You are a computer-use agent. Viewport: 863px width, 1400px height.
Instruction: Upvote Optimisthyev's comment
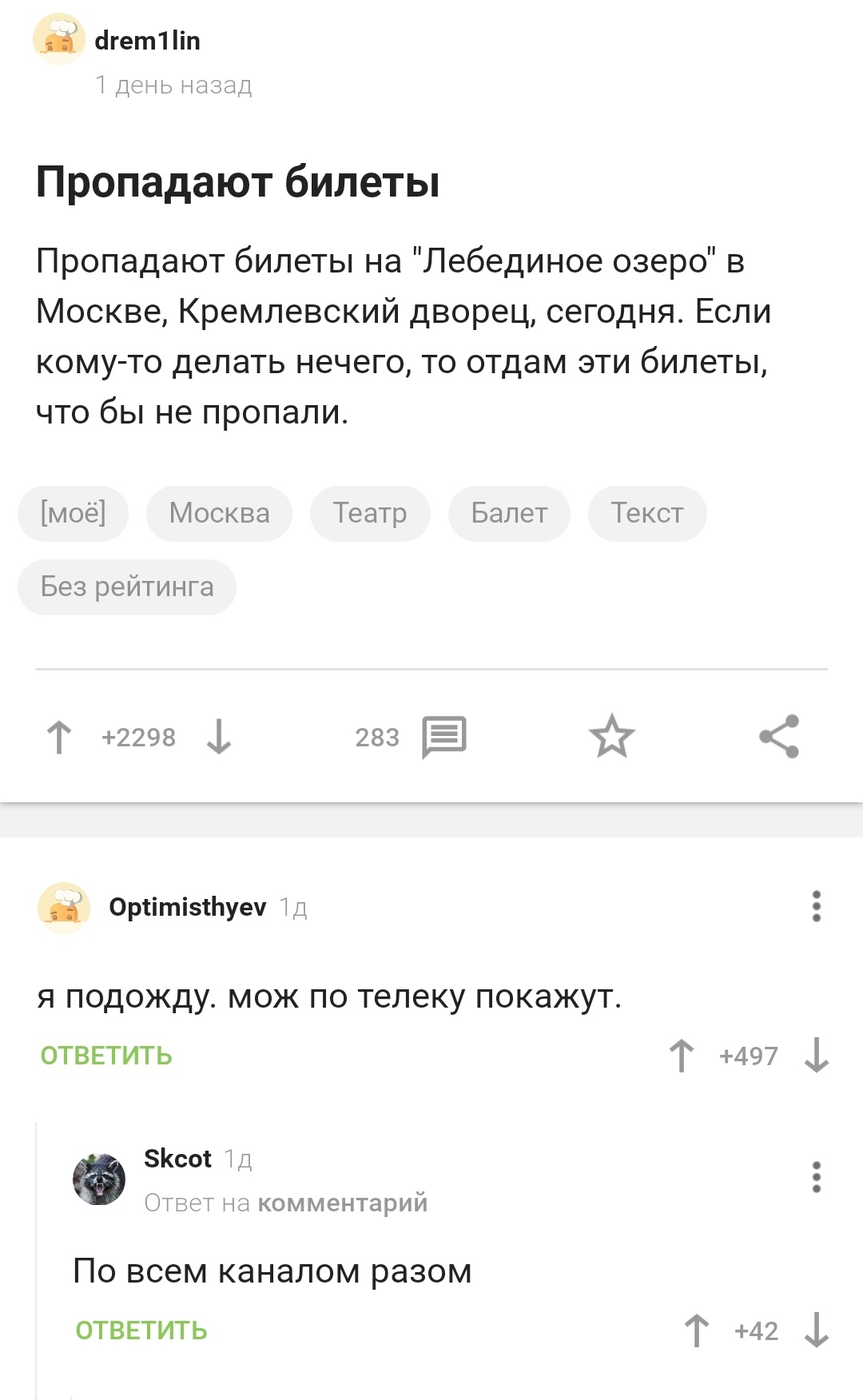point(682,1056)
